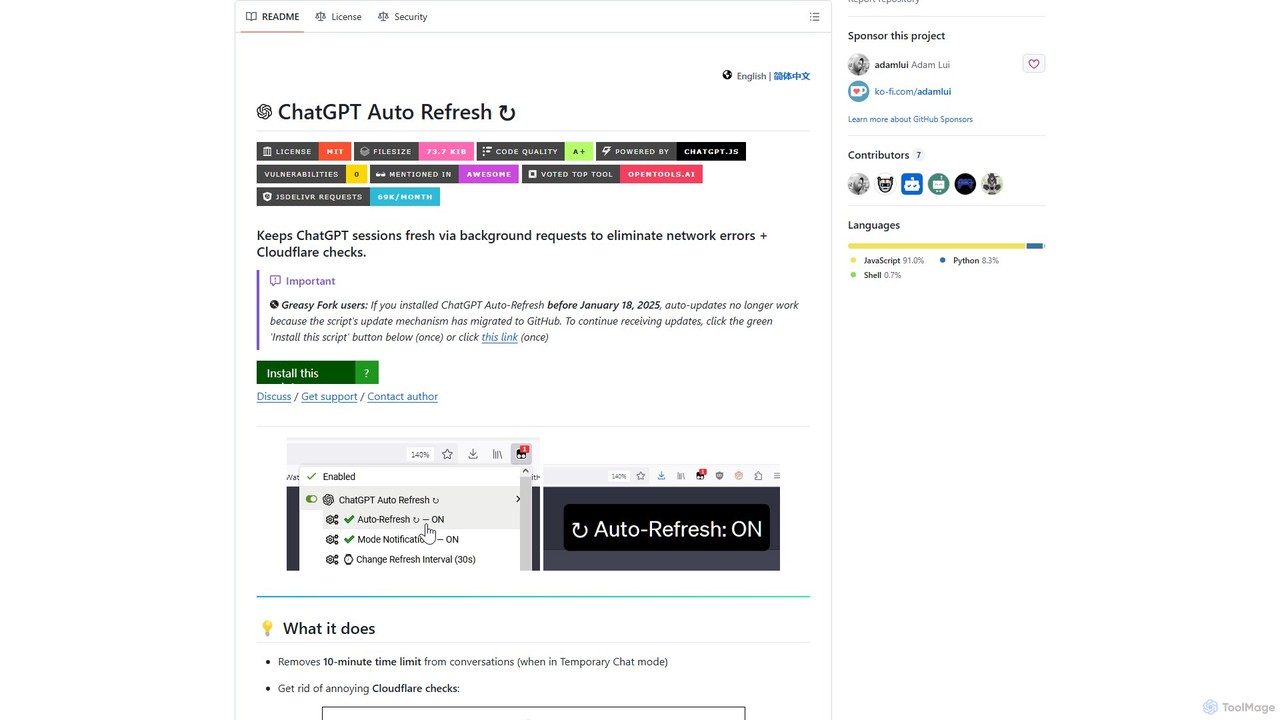The image size is (1280, 720).
Task: Open the Discuss link
Action: point(274,397)
